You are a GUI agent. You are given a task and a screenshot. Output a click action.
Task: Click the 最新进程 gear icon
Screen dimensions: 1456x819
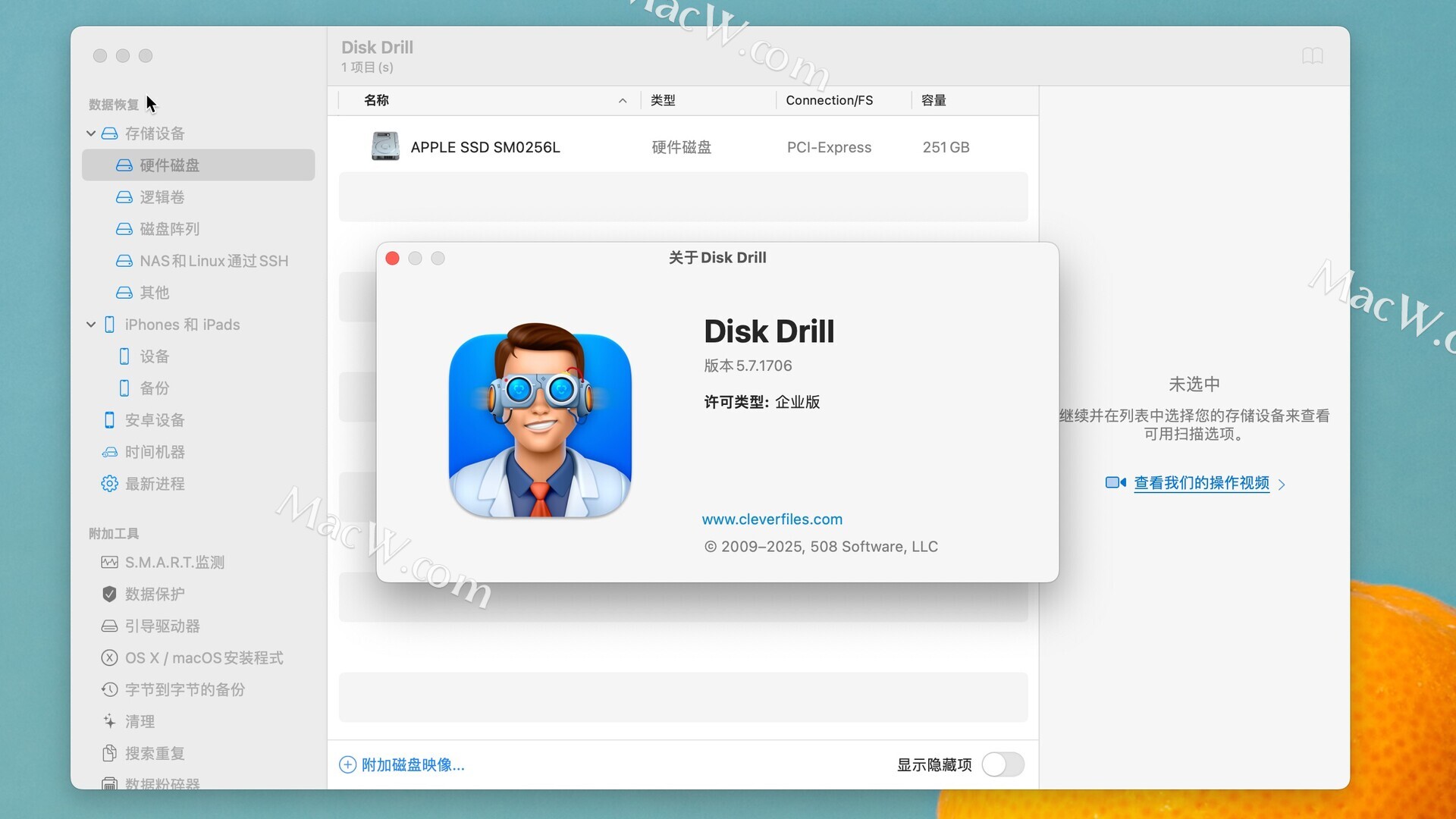[x=109, y=484]
